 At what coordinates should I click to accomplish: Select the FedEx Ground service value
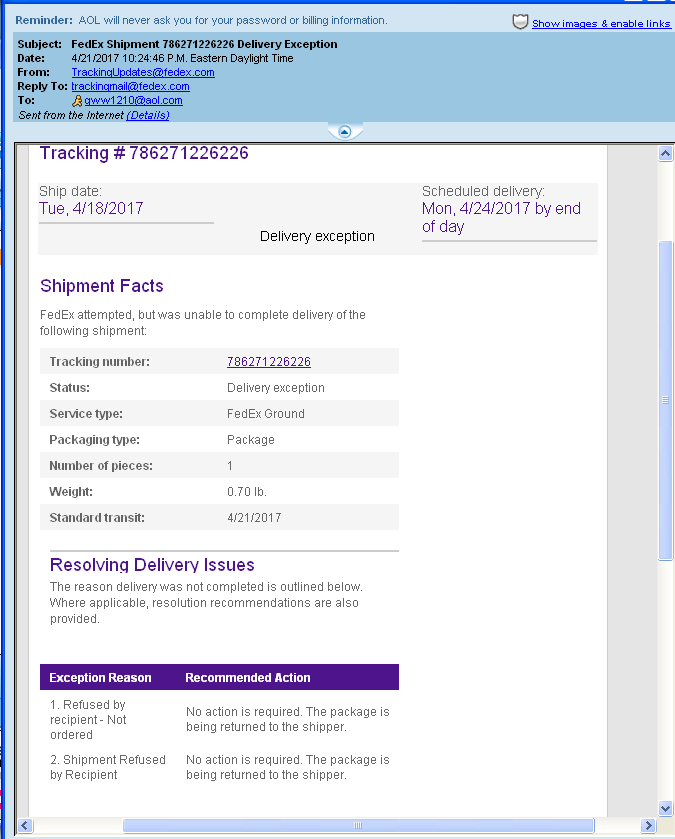266,414
